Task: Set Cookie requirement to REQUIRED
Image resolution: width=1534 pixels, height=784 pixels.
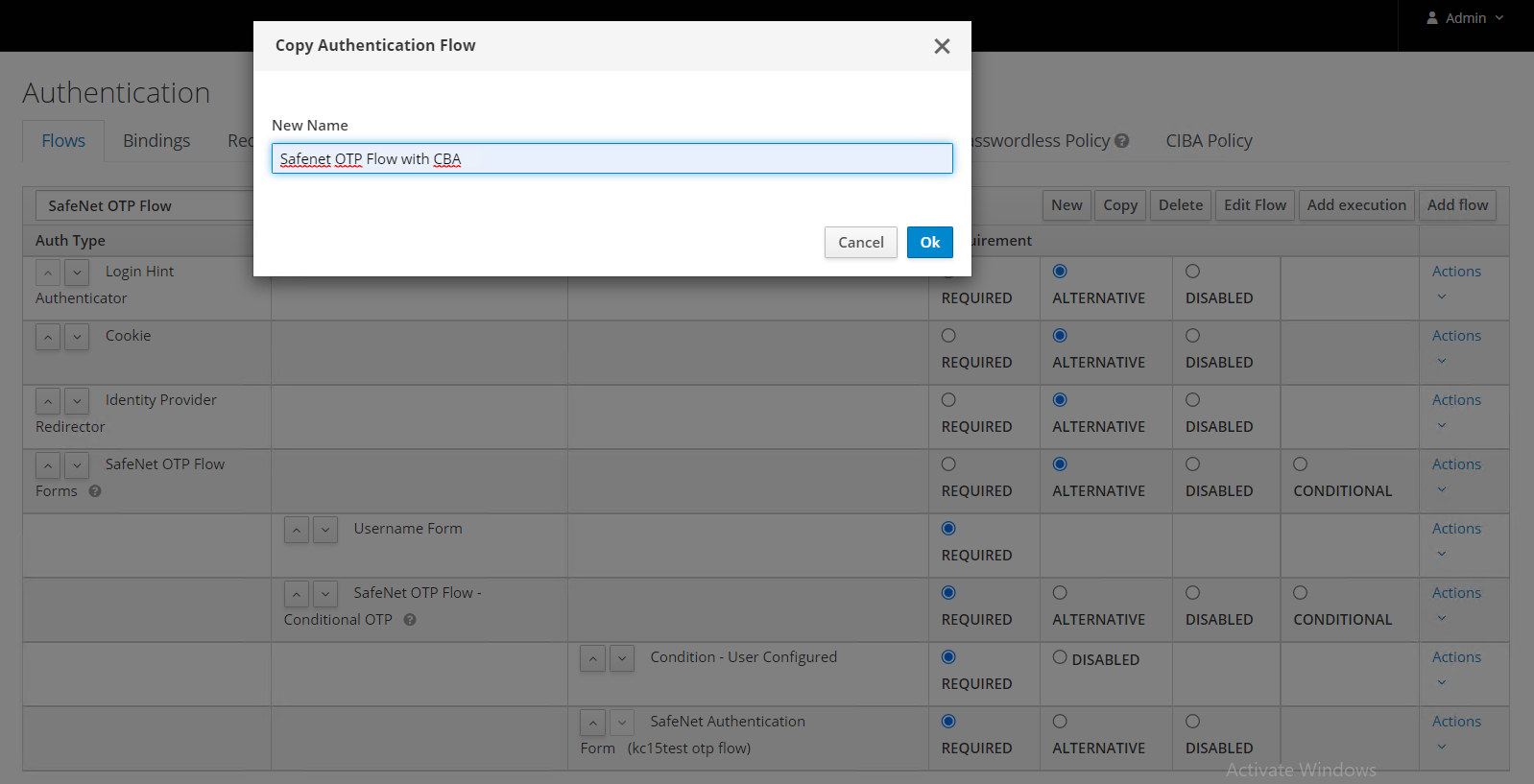Action: coord(948,336)
